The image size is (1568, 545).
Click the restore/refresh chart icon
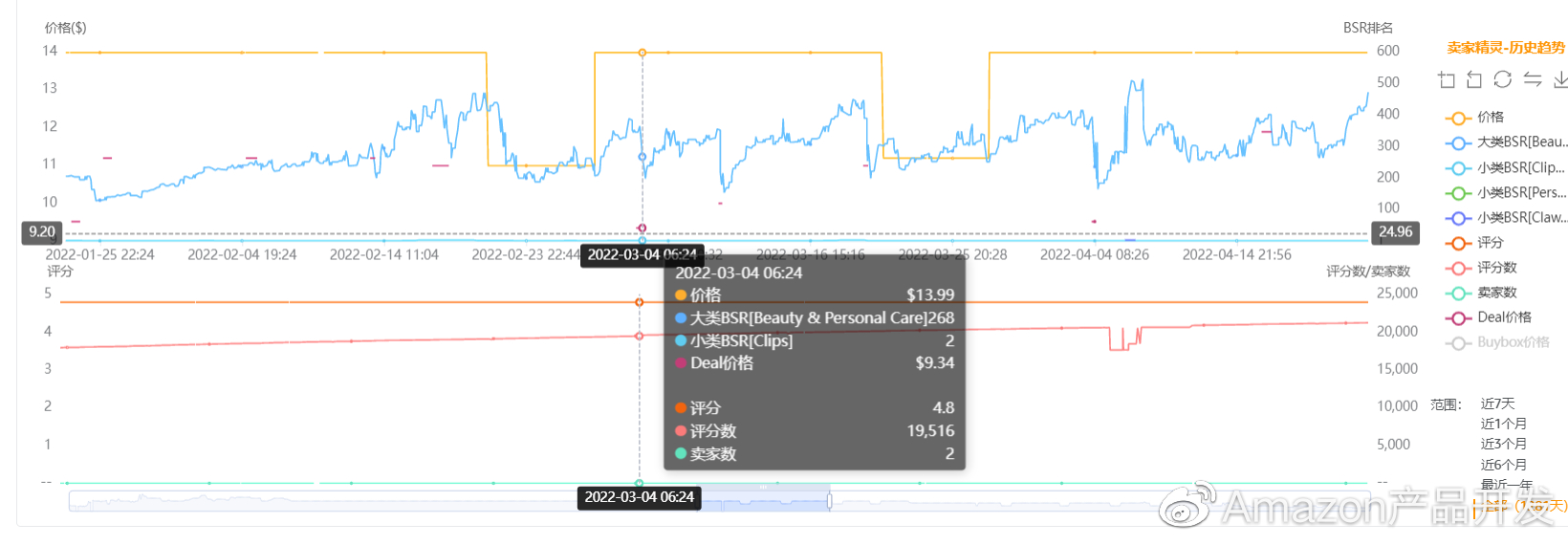1503,79
